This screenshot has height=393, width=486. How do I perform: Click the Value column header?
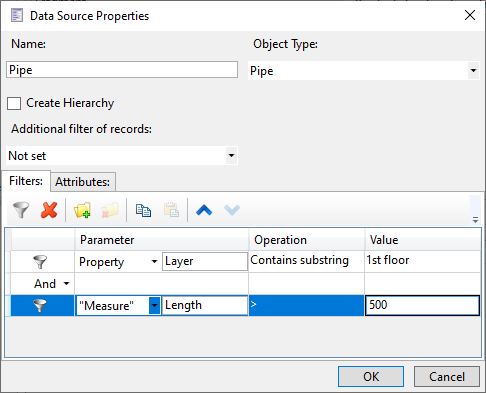[x=423, y=240]
